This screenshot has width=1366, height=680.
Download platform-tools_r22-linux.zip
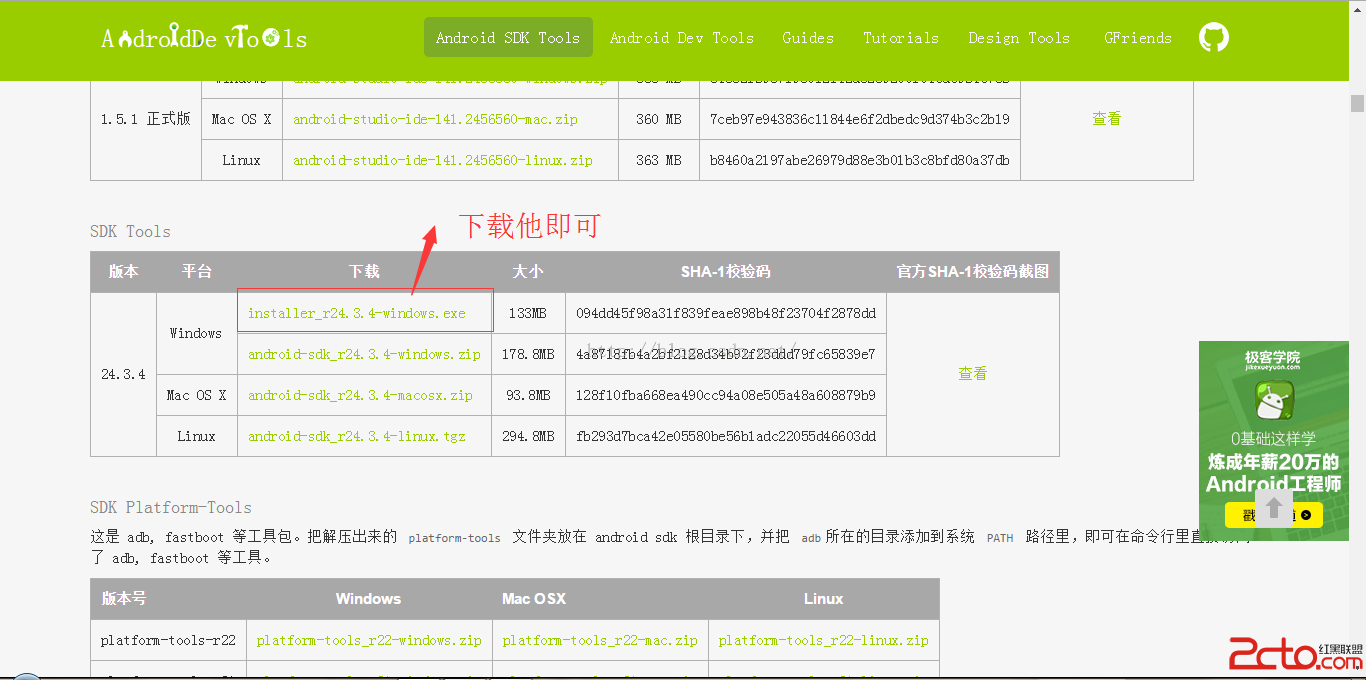point(823,640)
